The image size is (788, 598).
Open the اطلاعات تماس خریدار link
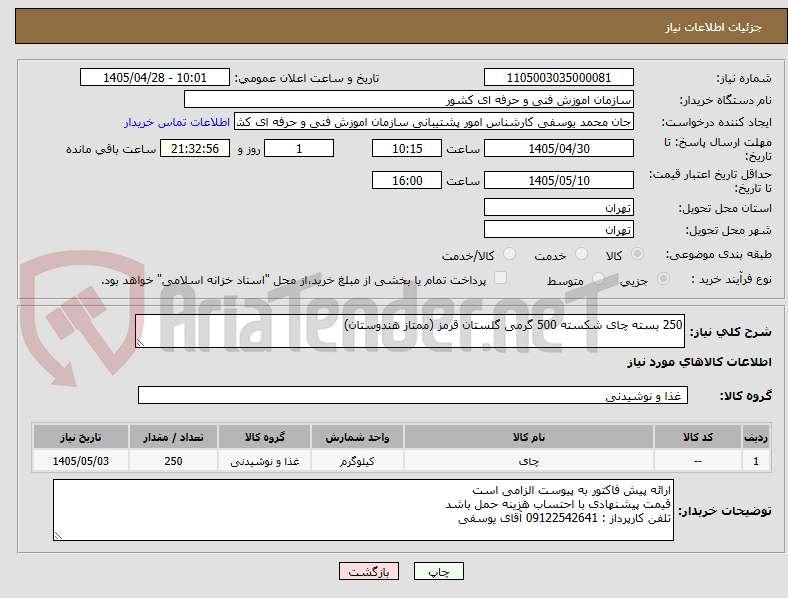(x=177, y=122)
